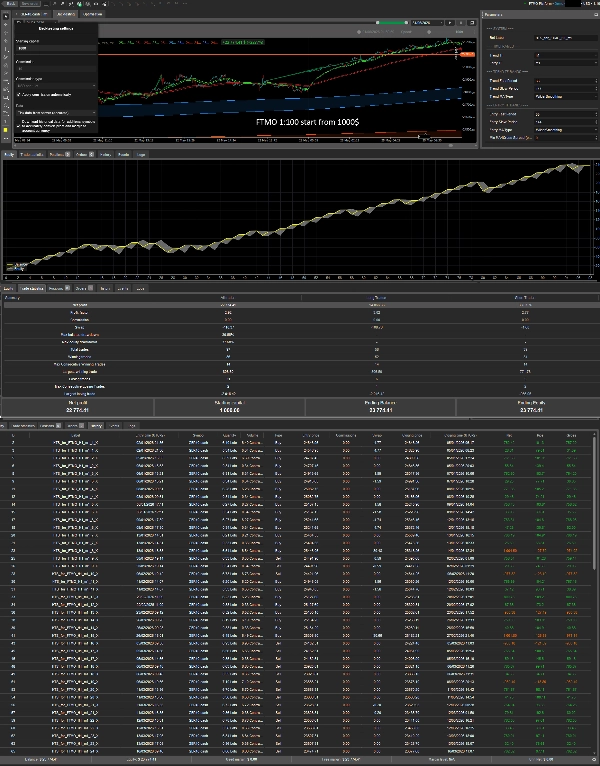Open the Entry MA Type dropdown in Parameters

point(566,130)
